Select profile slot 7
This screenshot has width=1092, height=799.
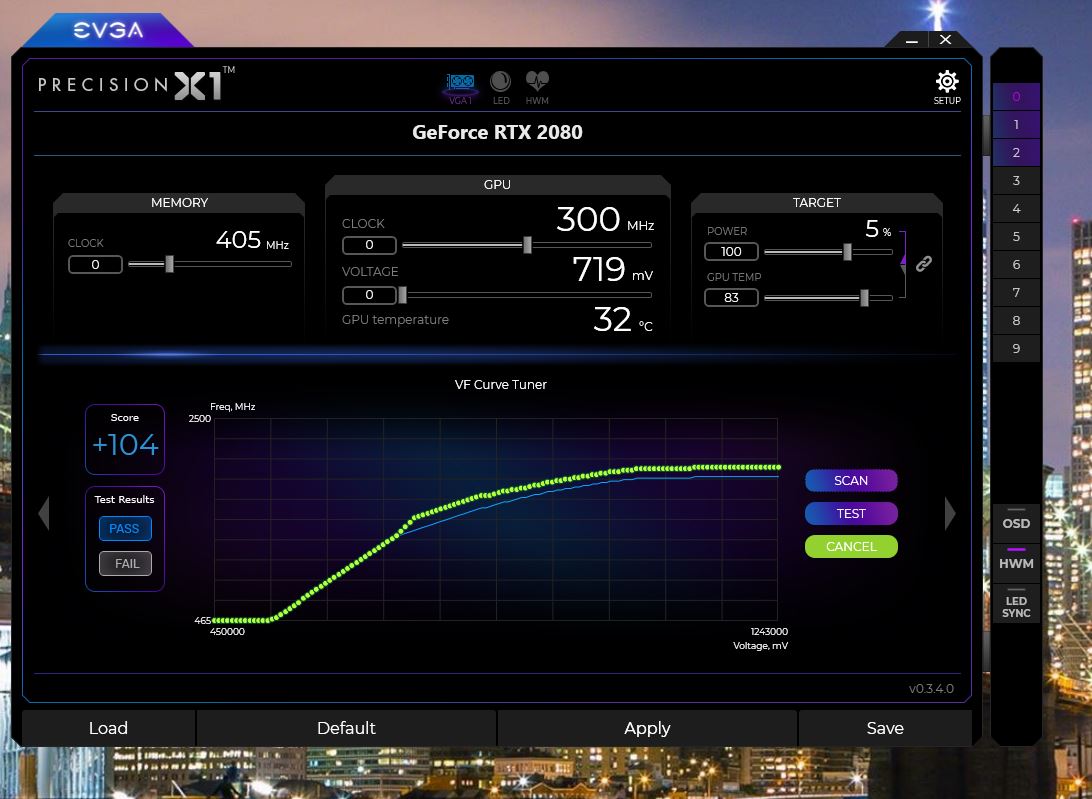click(x=1016, y=292)
